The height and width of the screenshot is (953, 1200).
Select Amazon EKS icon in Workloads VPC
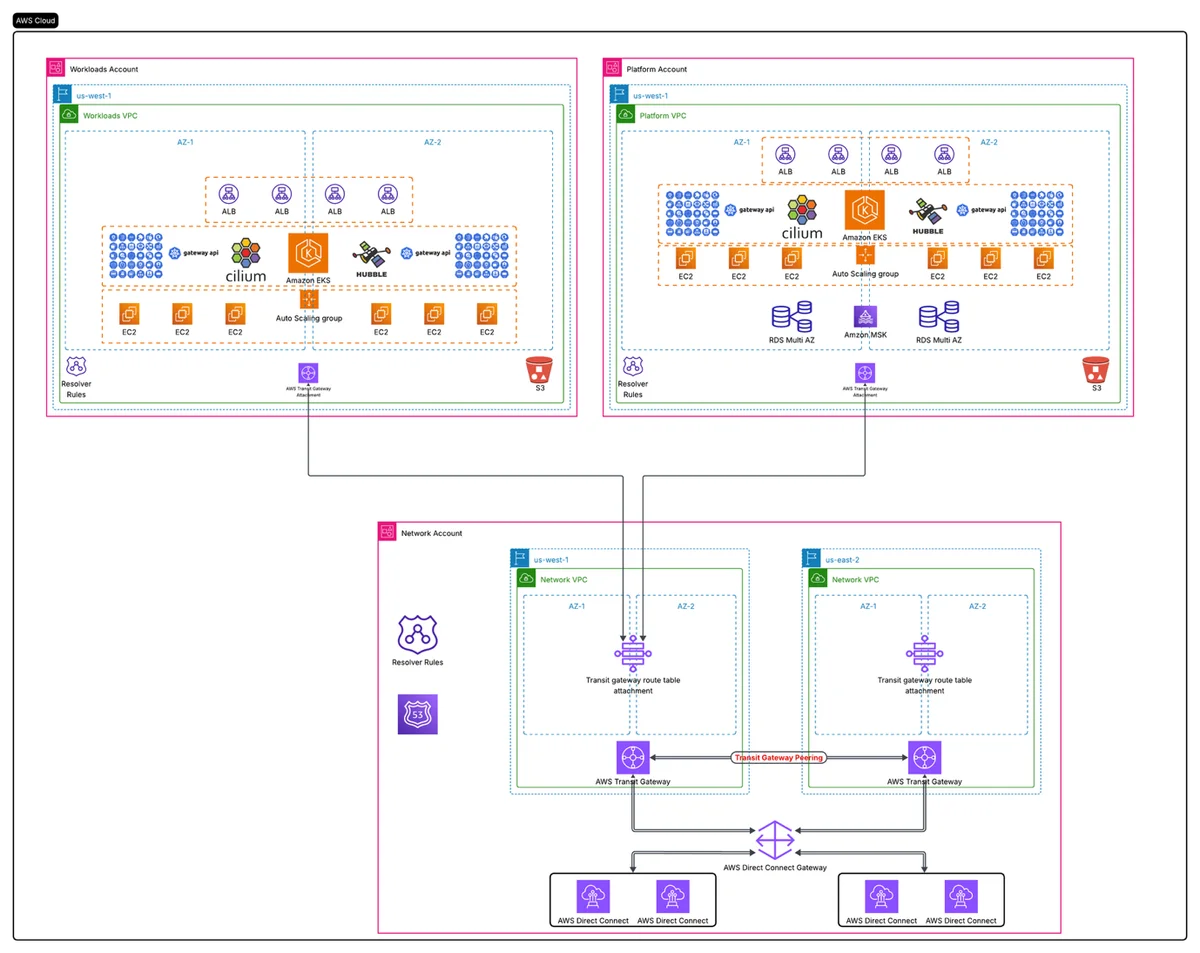tap(308, 253)
